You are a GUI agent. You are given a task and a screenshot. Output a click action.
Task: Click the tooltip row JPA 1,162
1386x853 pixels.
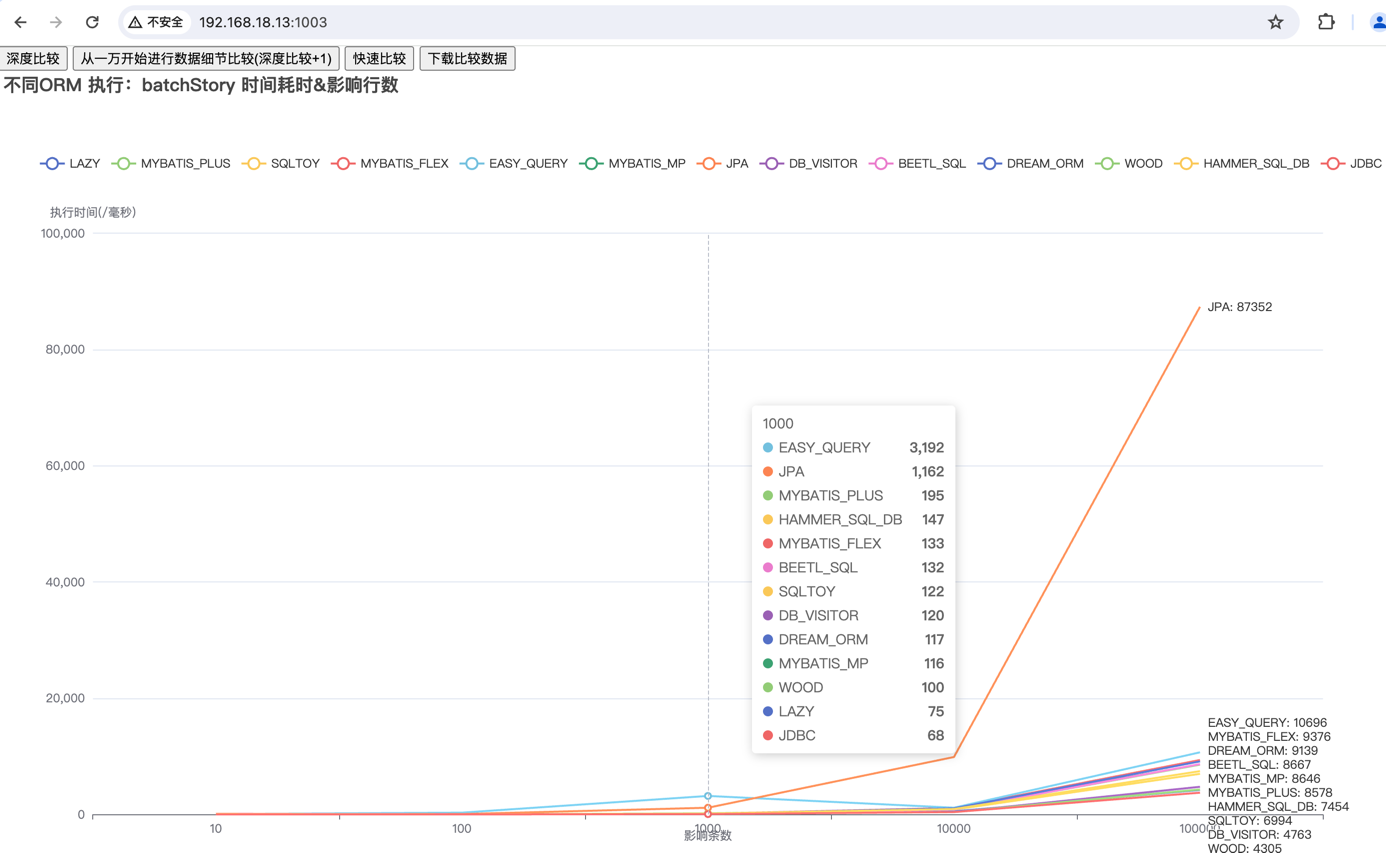[853, 472]
